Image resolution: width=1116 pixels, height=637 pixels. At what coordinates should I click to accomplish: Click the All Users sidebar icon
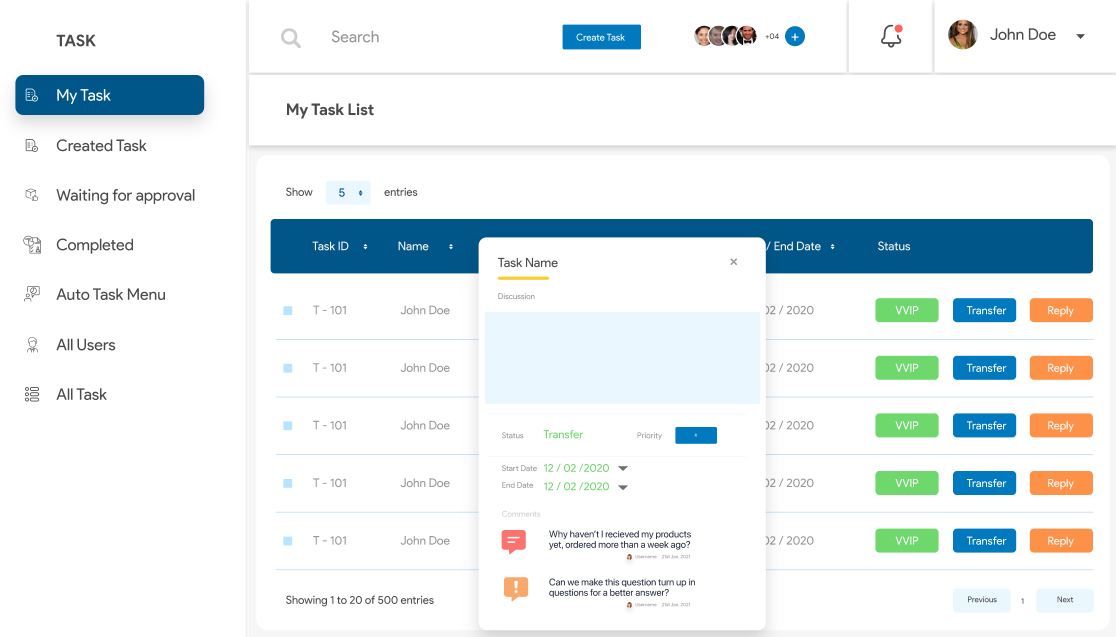point(31,344)
